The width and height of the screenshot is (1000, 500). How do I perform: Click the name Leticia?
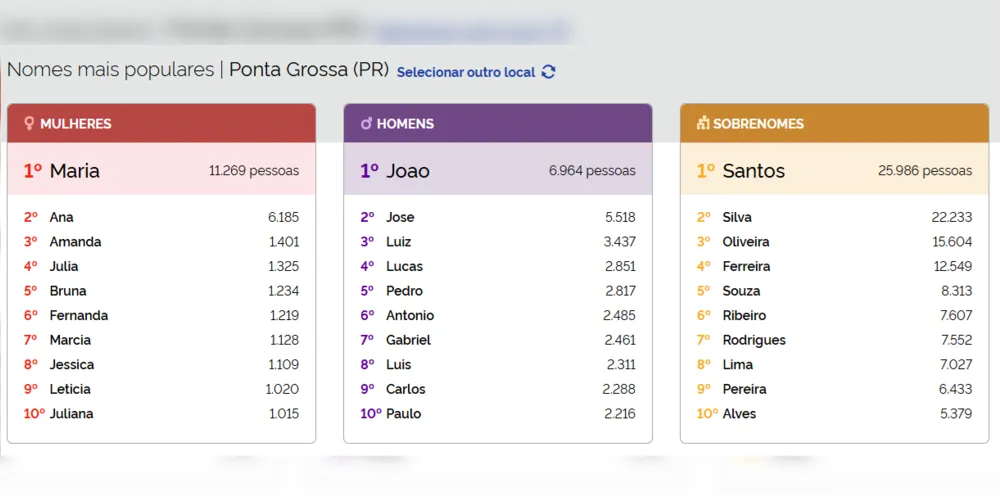tap(70, 389)
